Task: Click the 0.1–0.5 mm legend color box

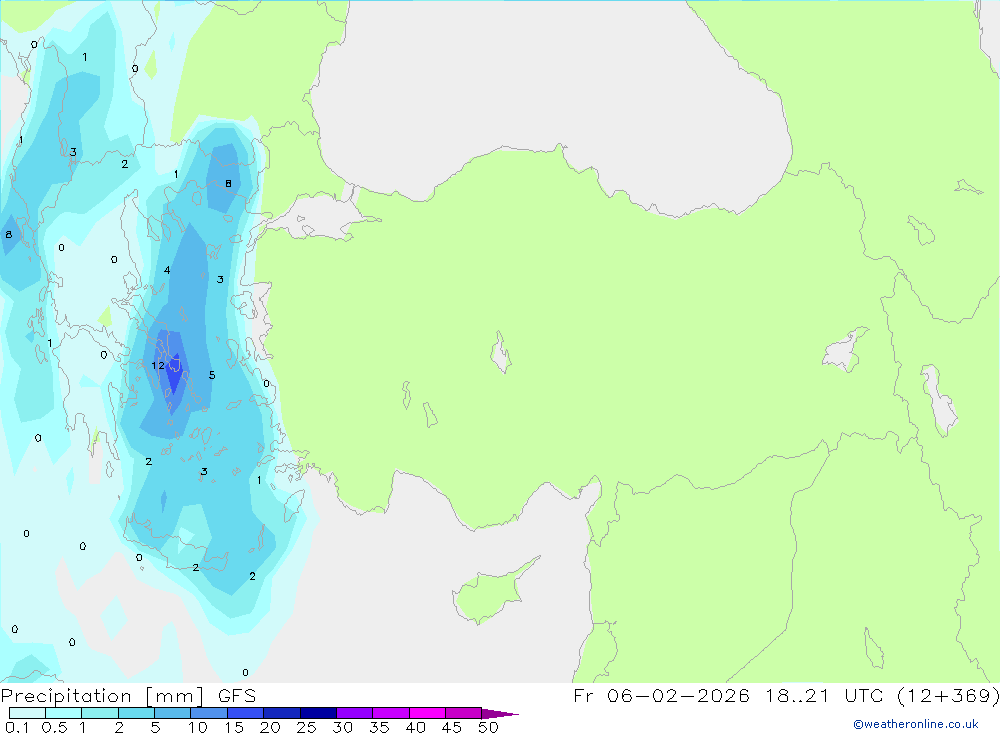Action: coord(27,713)
